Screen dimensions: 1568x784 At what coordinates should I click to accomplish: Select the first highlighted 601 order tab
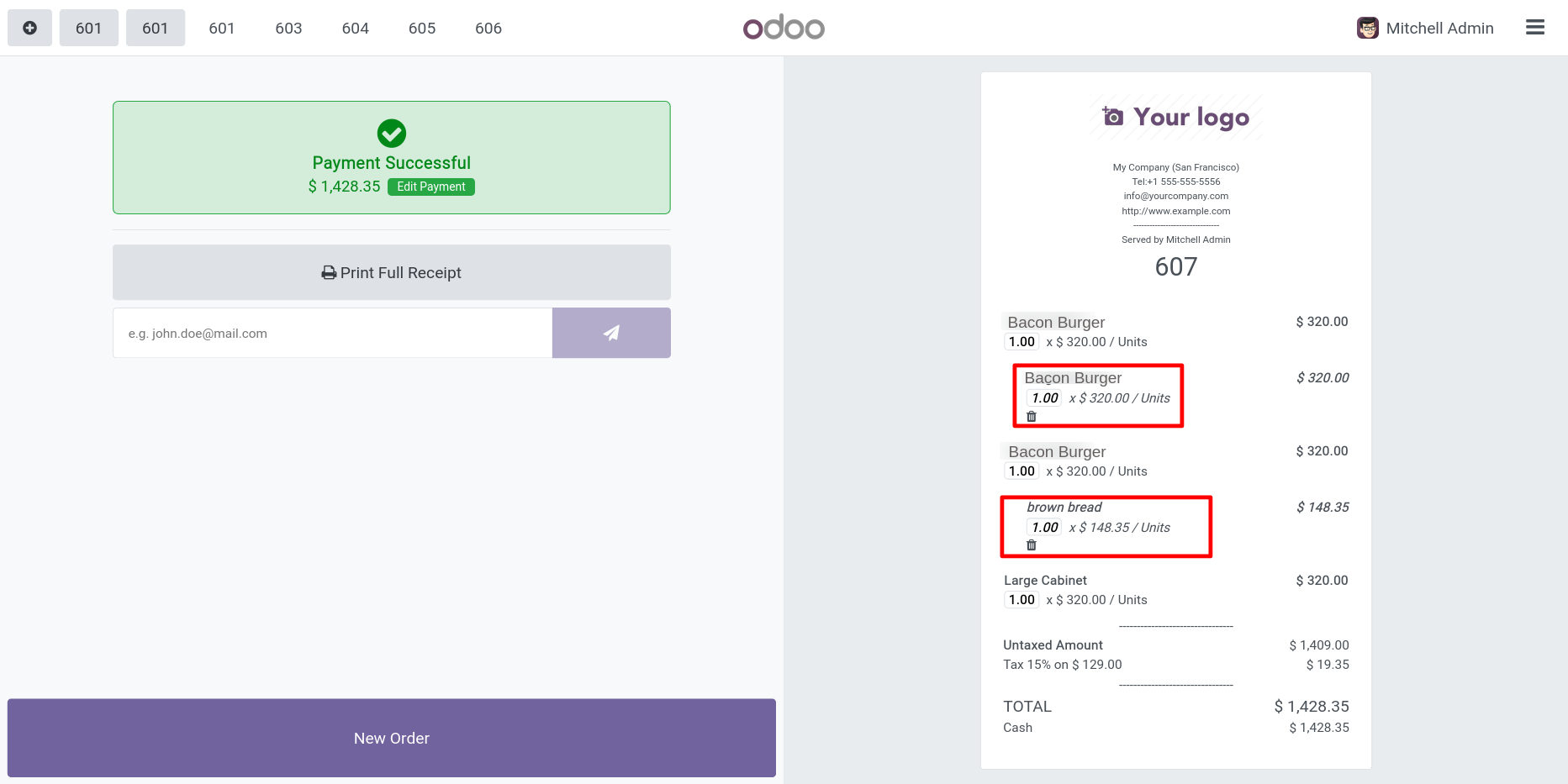click(88, 28)
